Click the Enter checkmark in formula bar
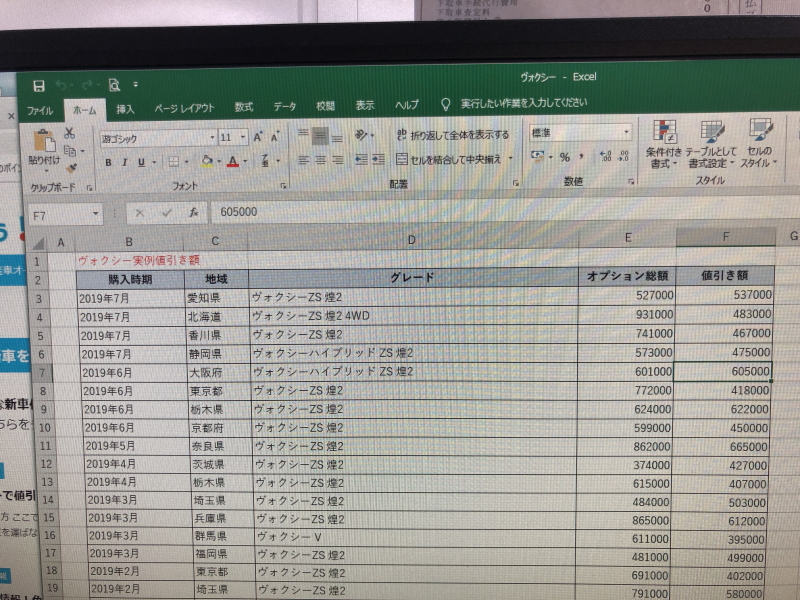The width and height of the screenshot is (800, 600). coord(166,213)
